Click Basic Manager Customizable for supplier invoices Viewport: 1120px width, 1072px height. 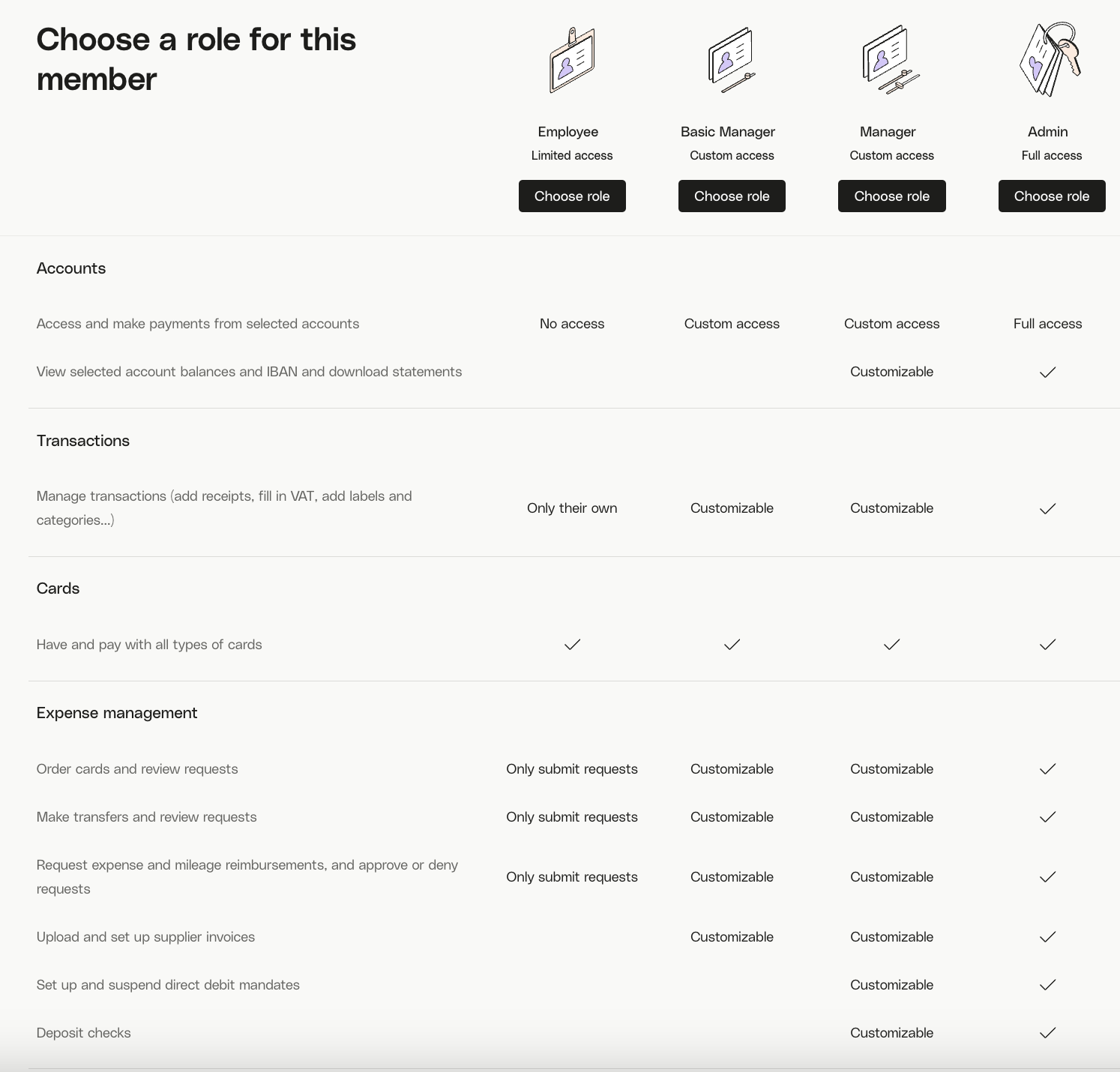732,937
